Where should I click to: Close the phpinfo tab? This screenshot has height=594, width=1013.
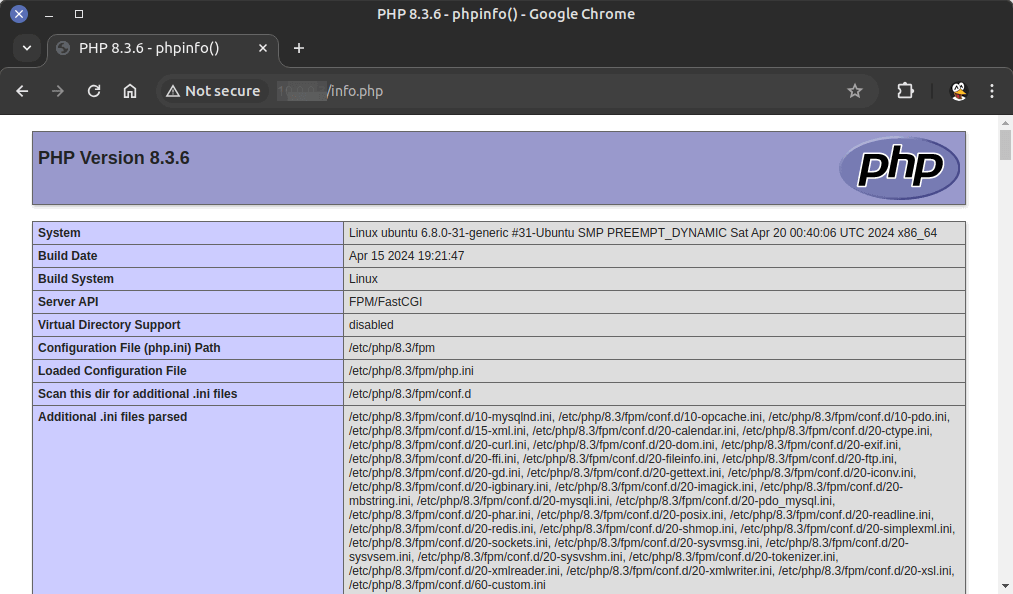(x=263, y=47)
